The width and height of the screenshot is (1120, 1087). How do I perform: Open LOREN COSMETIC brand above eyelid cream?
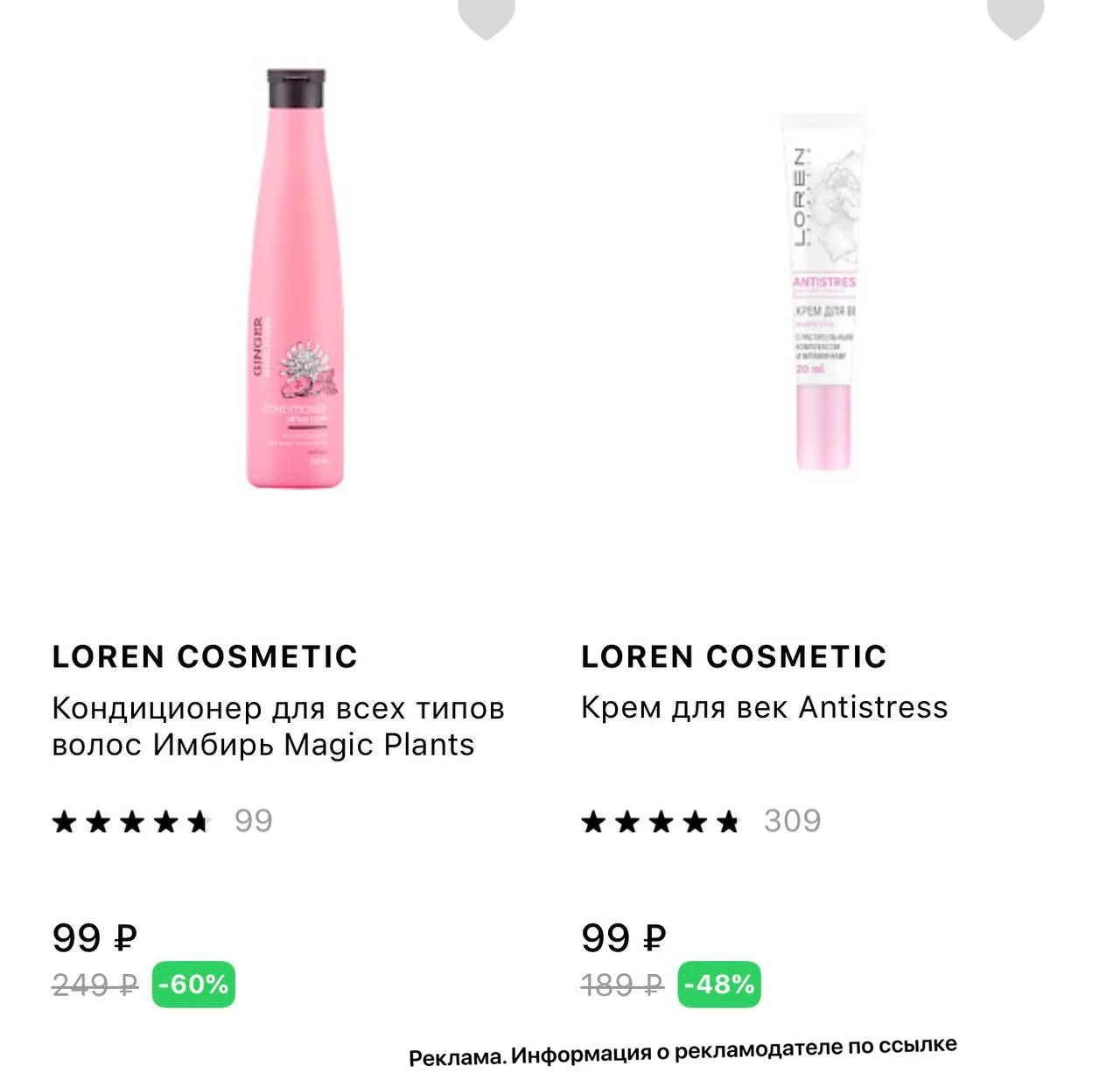click(x=734, y=656)
